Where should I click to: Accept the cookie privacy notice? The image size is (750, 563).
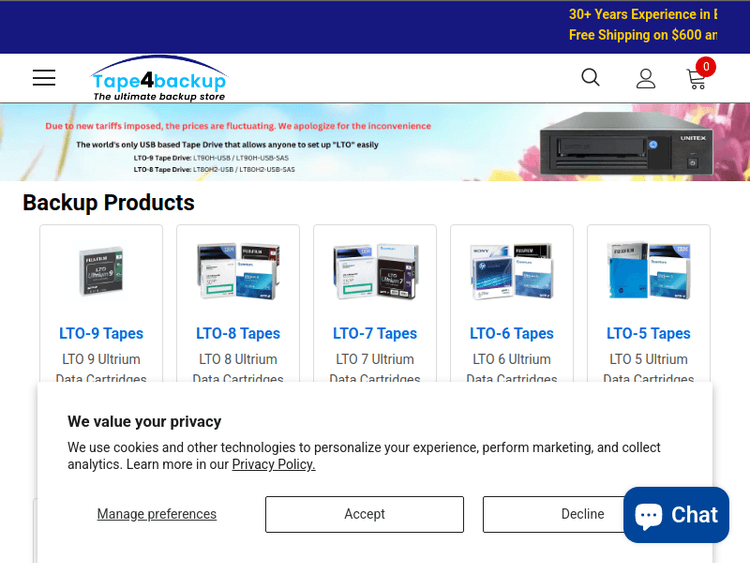364,514
